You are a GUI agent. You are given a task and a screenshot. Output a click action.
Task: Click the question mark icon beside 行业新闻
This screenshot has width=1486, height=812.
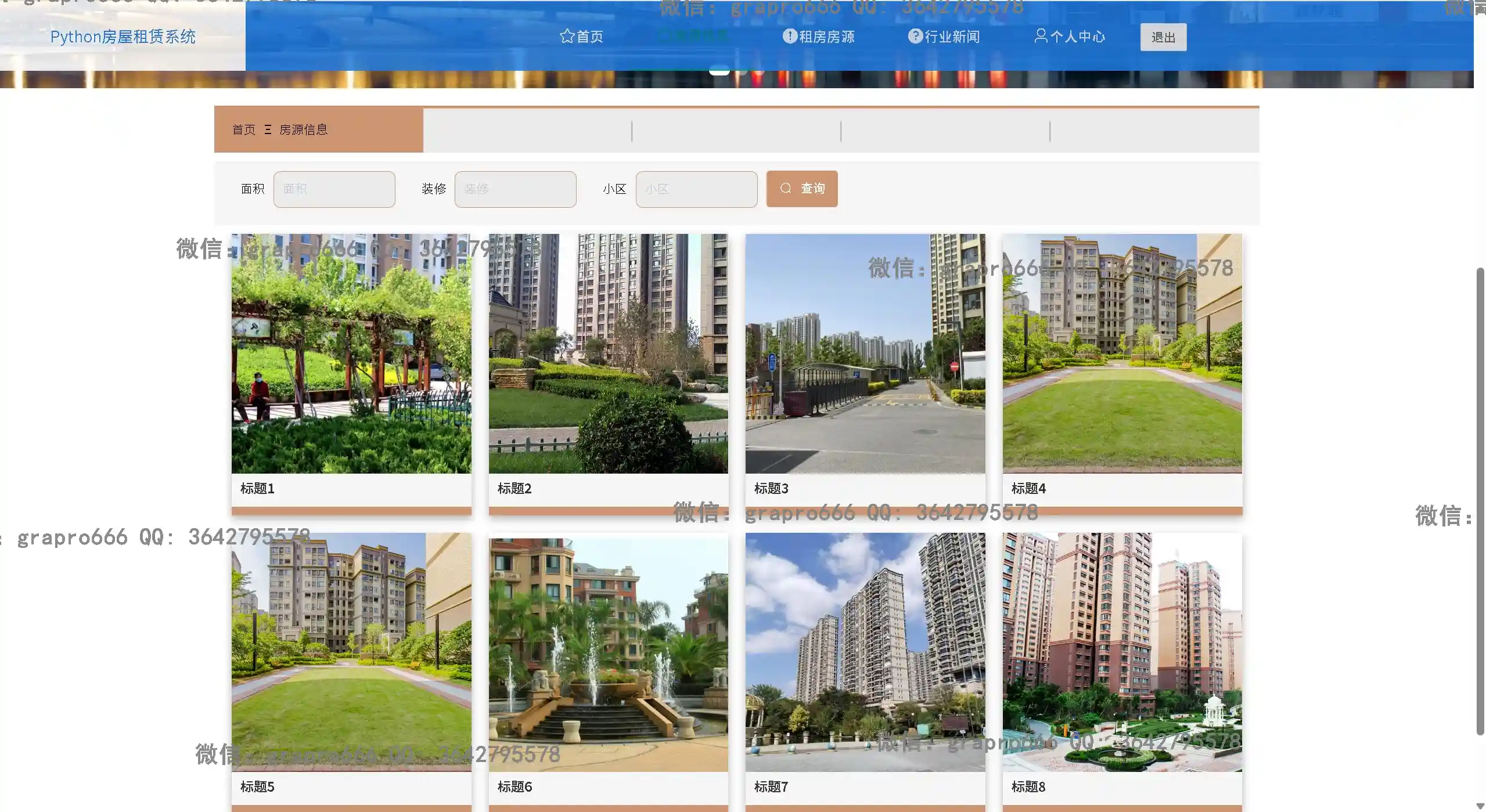tap(915, 36)
